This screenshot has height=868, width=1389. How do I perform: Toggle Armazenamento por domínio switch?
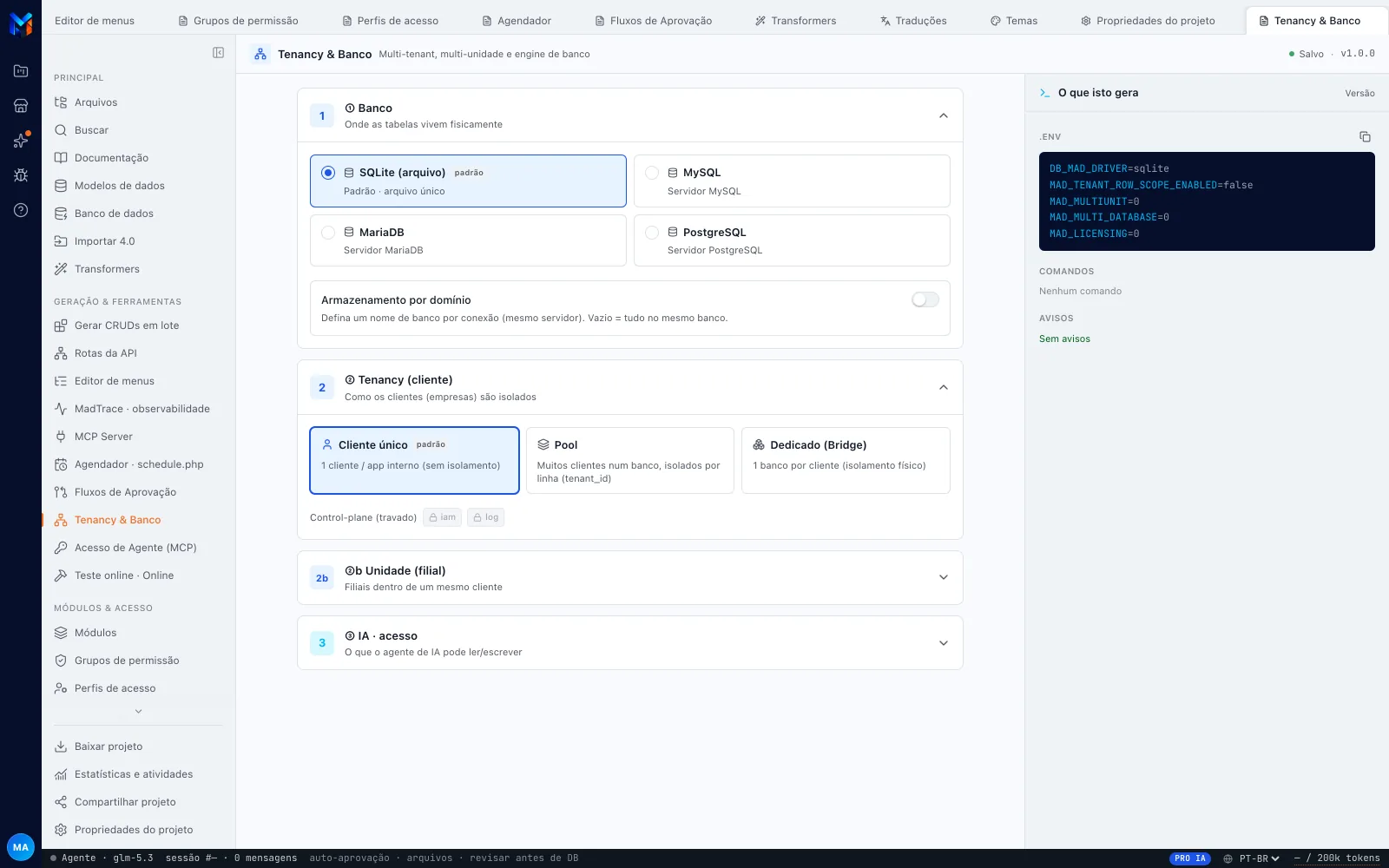coord(925,299)
